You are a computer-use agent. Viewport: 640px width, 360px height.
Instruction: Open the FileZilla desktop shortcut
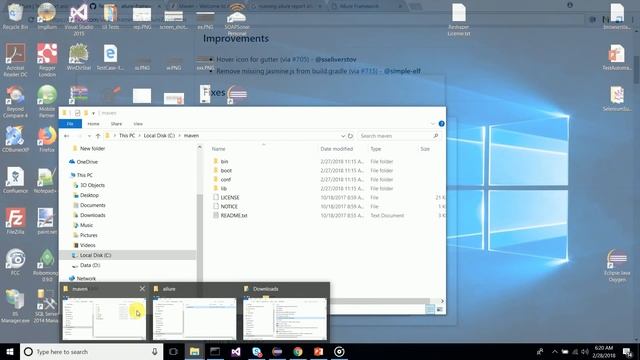pos(15,221)
